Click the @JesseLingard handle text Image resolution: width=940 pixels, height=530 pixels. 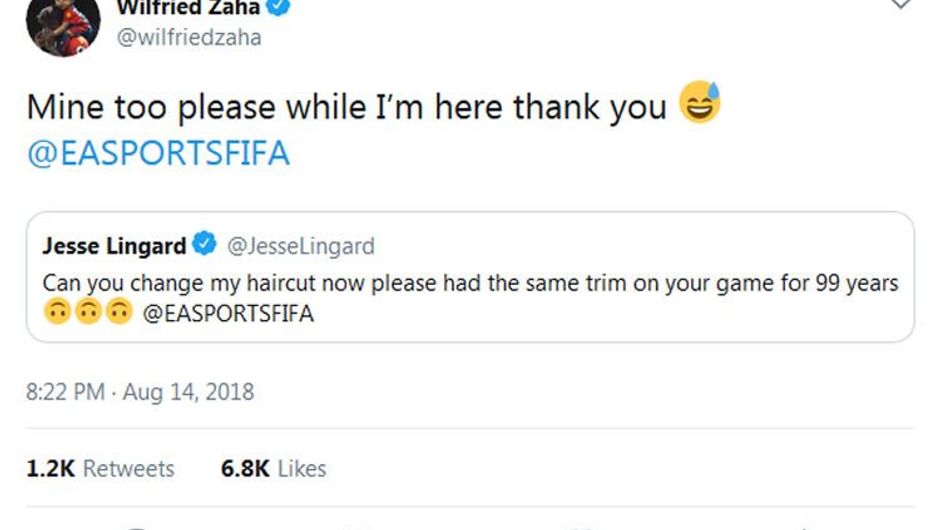pos(301,246)
